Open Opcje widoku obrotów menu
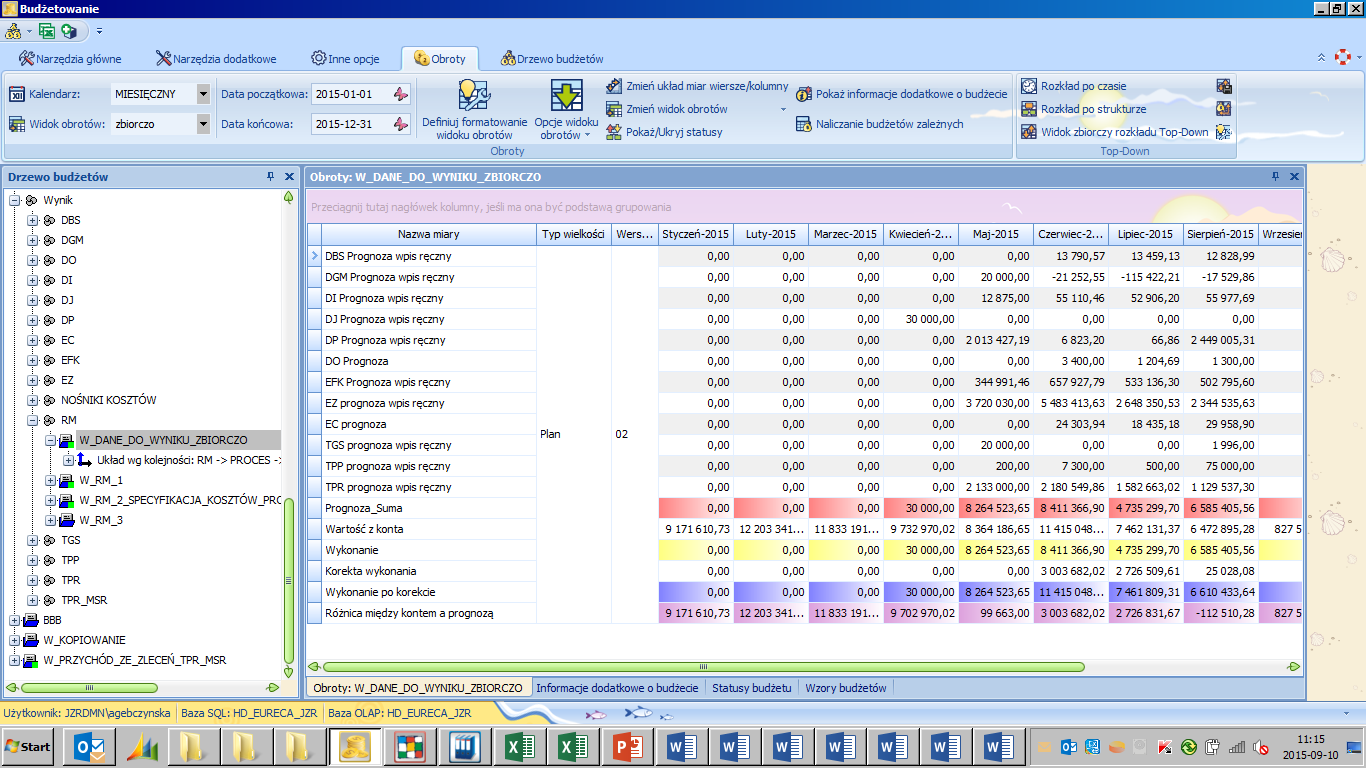The image size is (1366, 768). [x=567, y=110]
